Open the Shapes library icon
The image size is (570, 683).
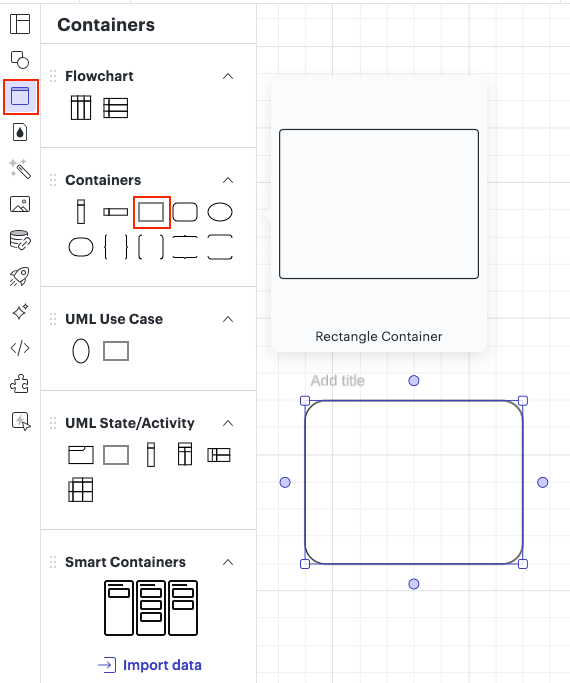(20, 60)
